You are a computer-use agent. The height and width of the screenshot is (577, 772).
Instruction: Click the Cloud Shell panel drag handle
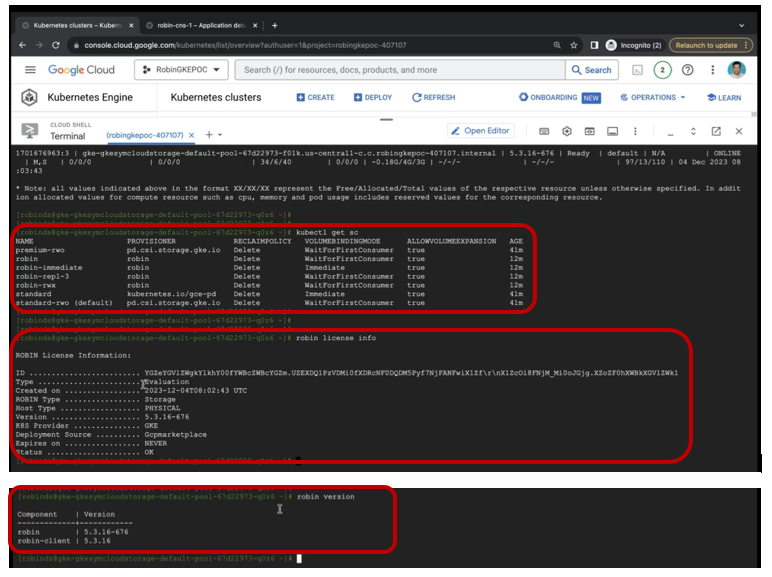pyautogui.click(x=386, y=120)
